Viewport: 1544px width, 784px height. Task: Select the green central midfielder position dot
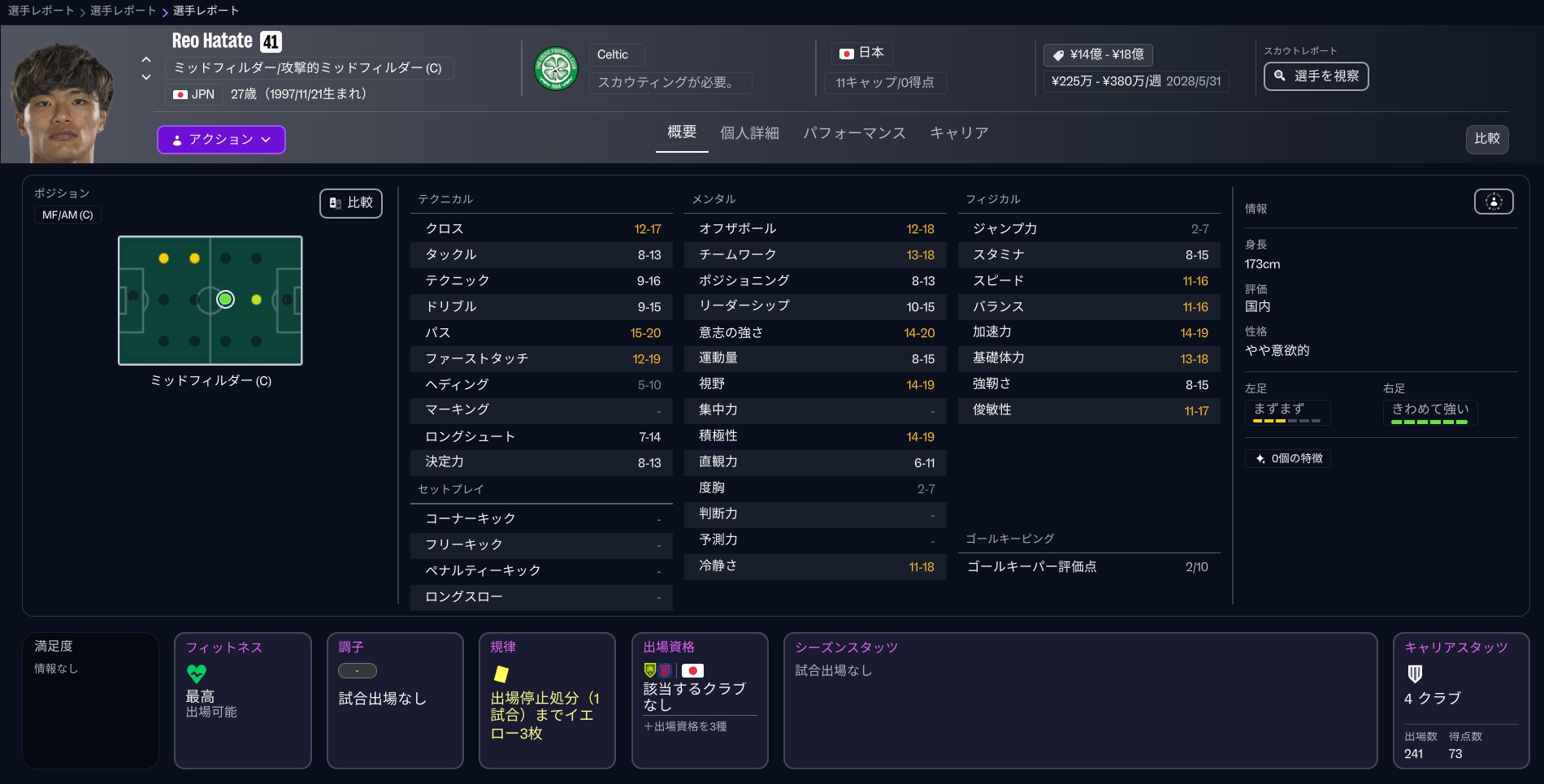coord(226,300)
